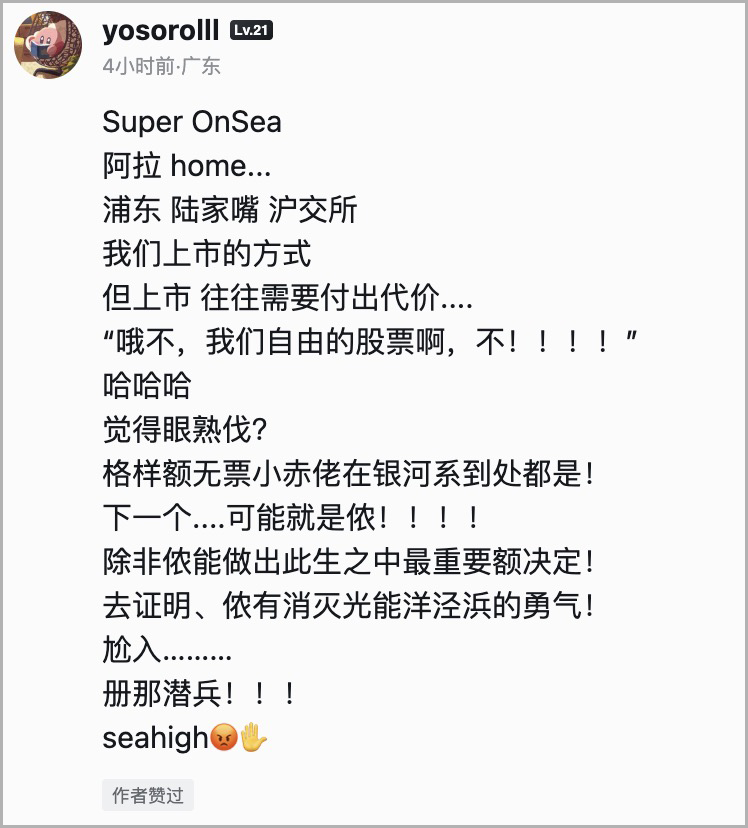Click the "册那潜兵!!!" line
748x828 pixels.
pos(199,694)
